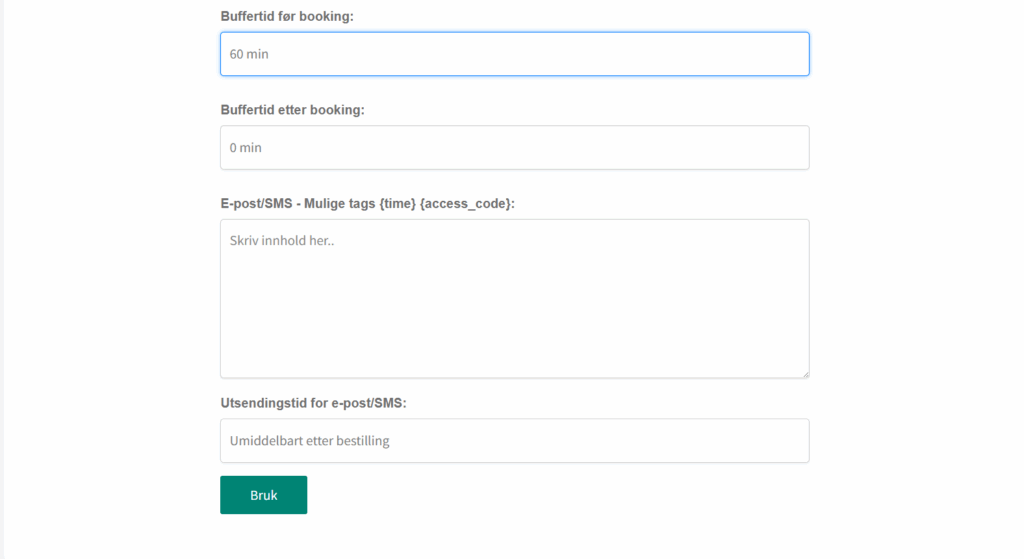Open the Utsendingstid for e-post/SMS selector

(514, 440)
